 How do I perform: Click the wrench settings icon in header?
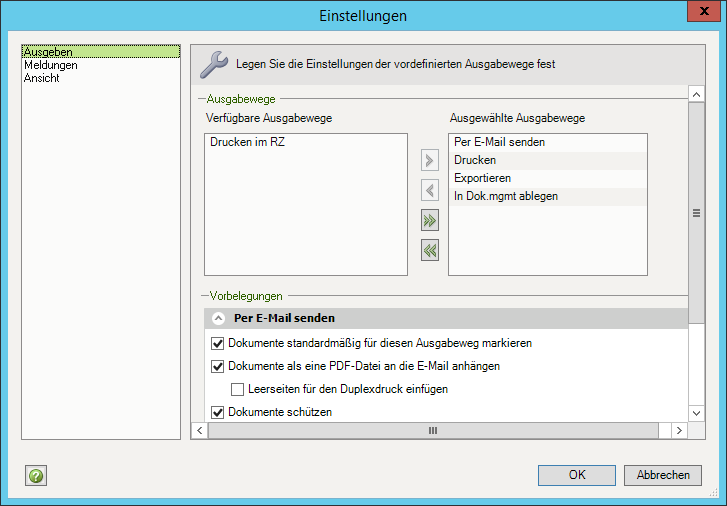click(x=214, y=64)
